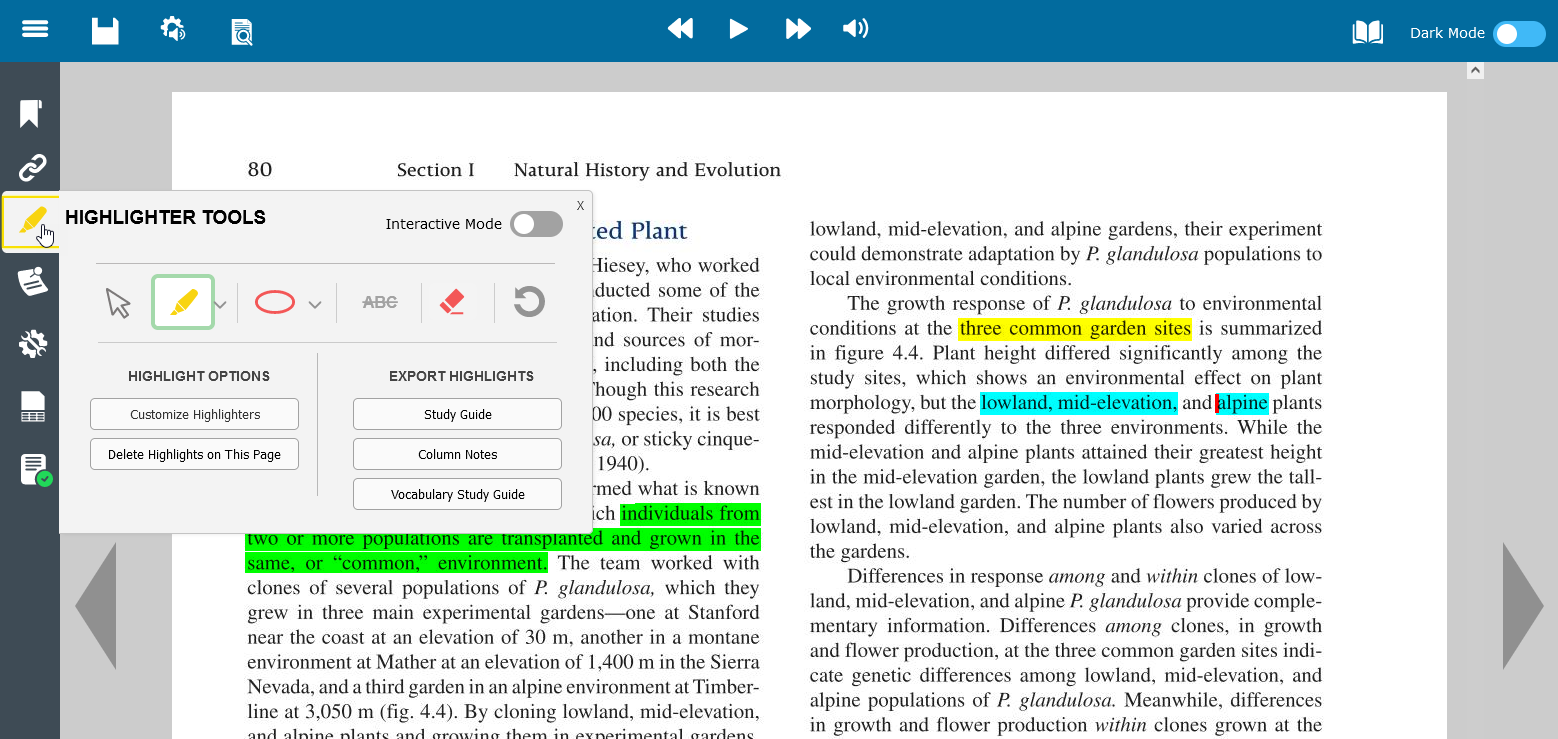Expand the red ellipse shape dropdown

point(314,304)
